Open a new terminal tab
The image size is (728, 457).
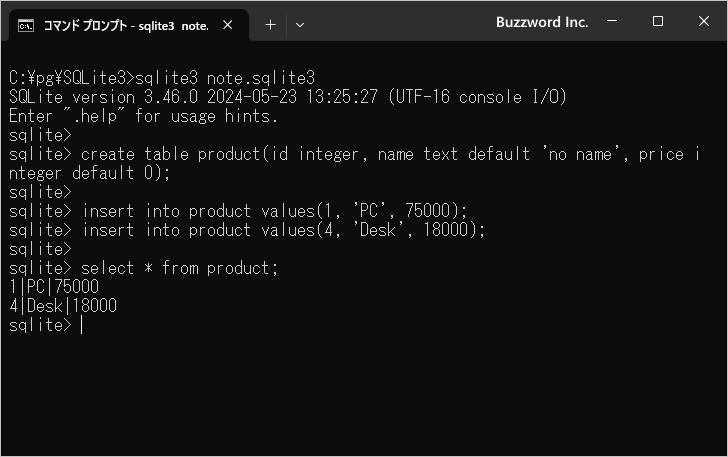tap(270, 24)
